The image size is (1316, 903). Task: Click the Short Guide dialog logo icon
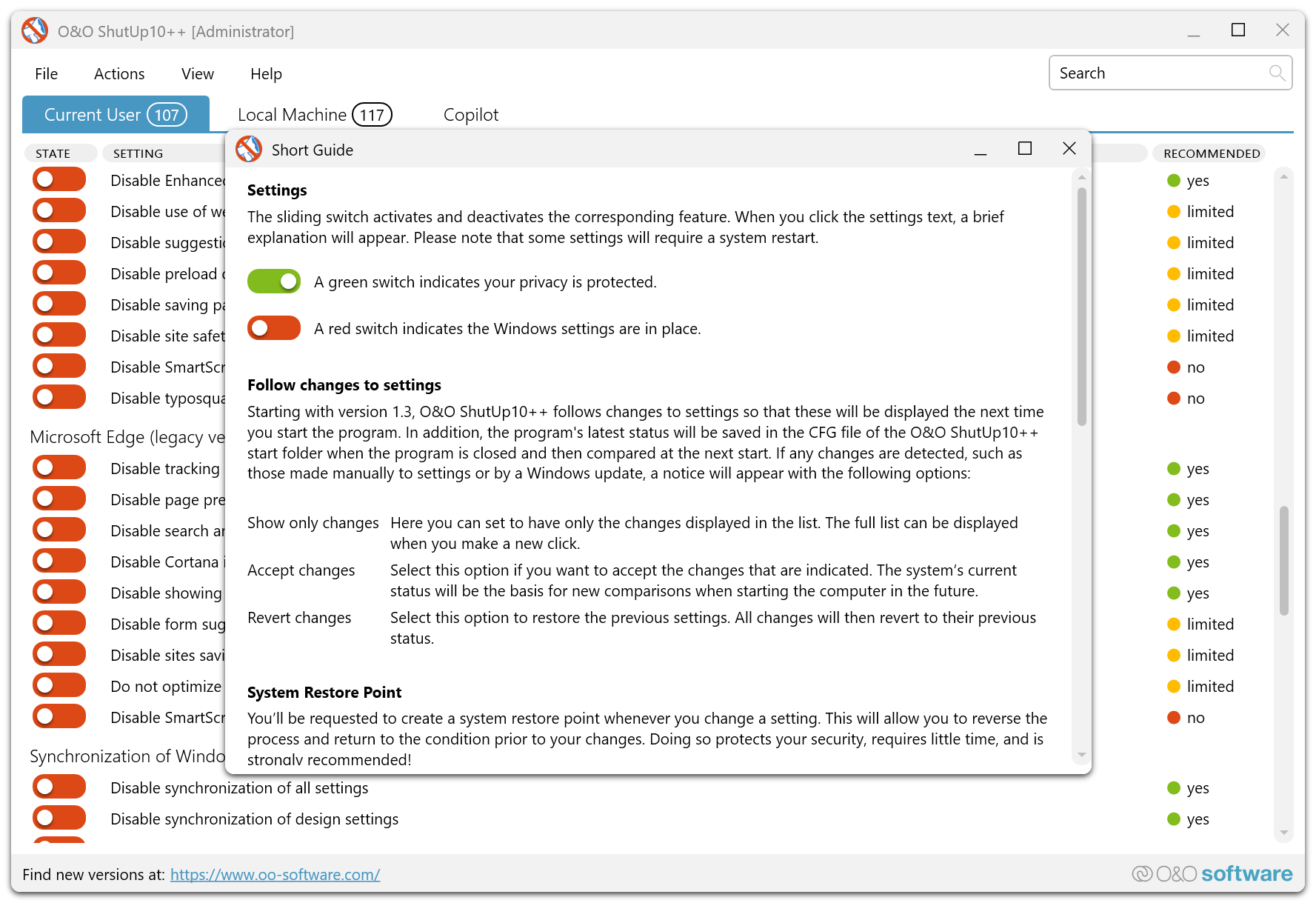click(249, 150)
